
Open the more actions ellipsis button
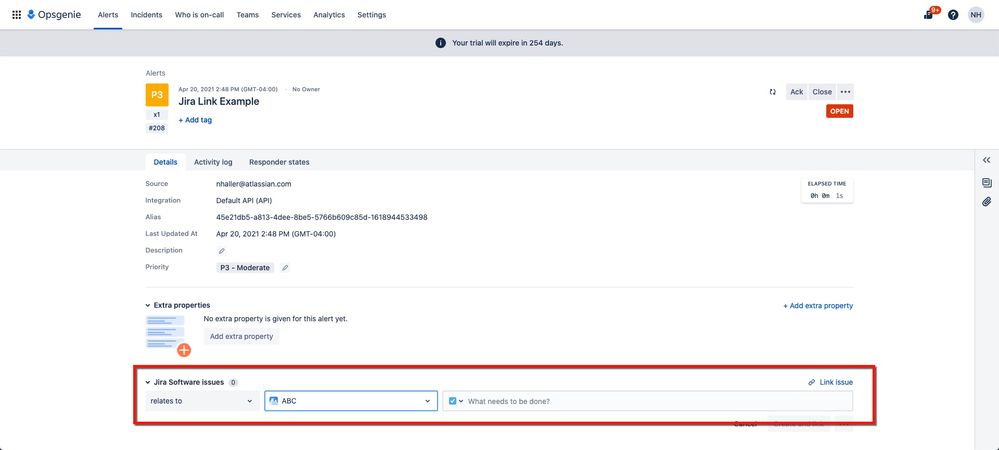pyautogui.click(x=845, y=92)
